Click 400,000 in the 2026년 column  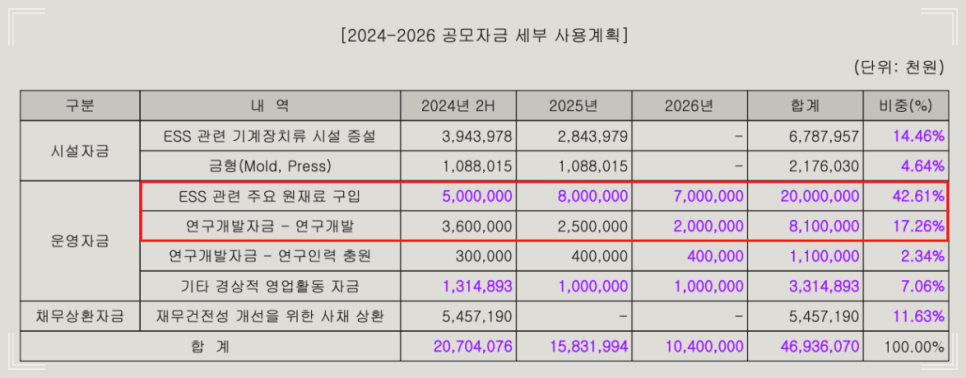(715, 257)
